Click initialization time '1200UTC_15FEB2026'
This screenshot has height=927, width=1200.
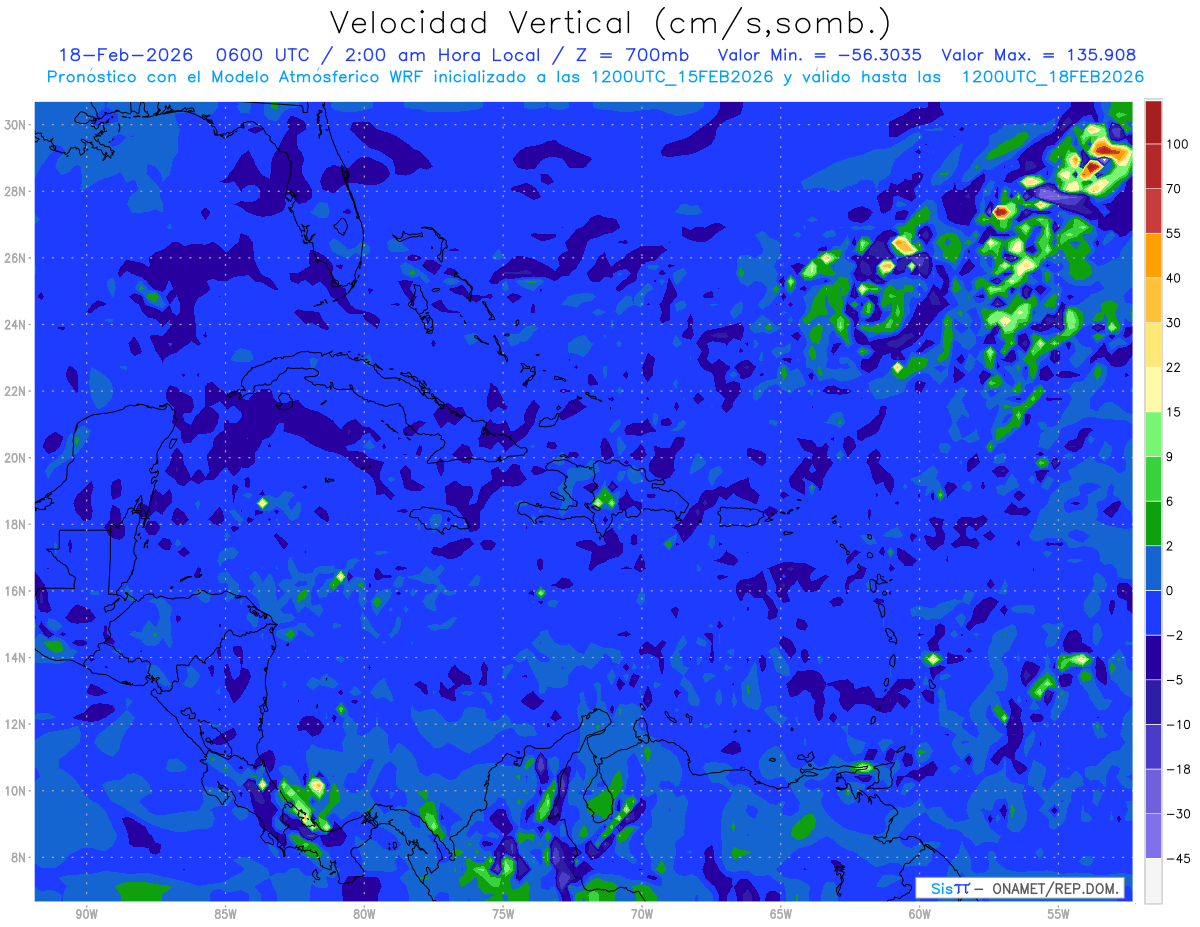681,77
